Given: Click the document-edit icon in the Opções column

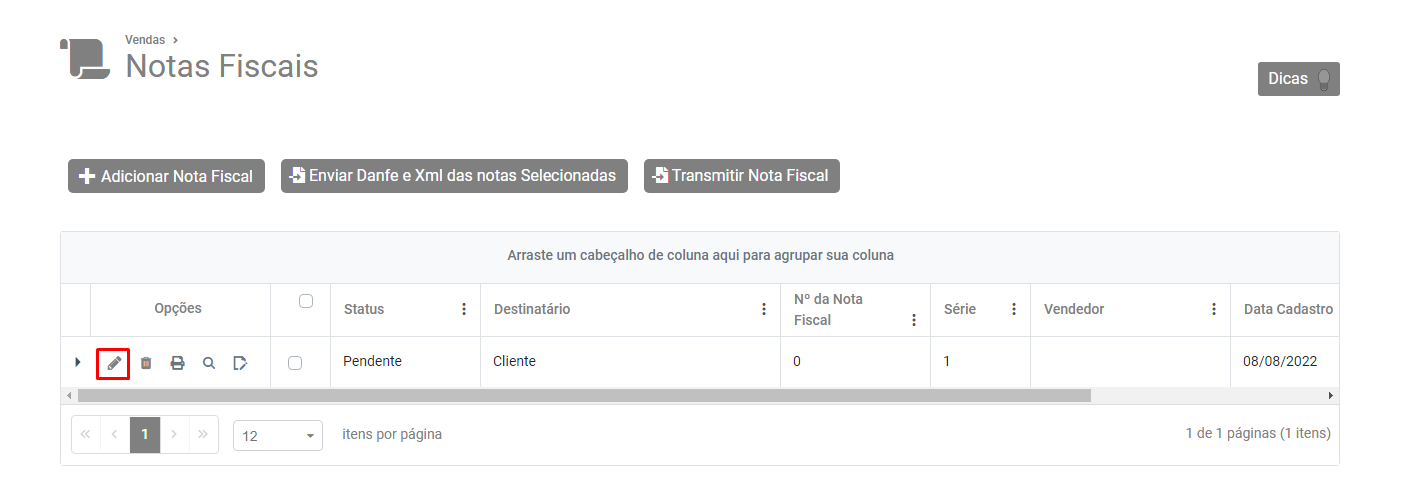Looking at the screenshot, I should click(240, 363).
